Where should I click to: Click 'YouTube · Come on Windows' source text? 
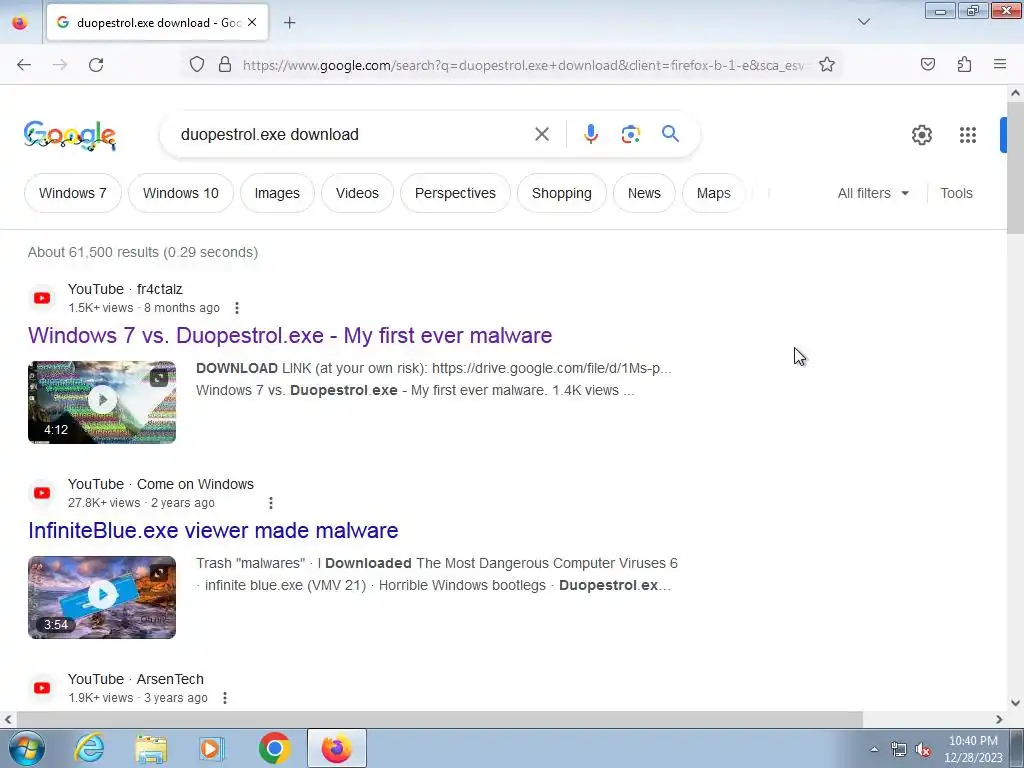click(161, 485)
